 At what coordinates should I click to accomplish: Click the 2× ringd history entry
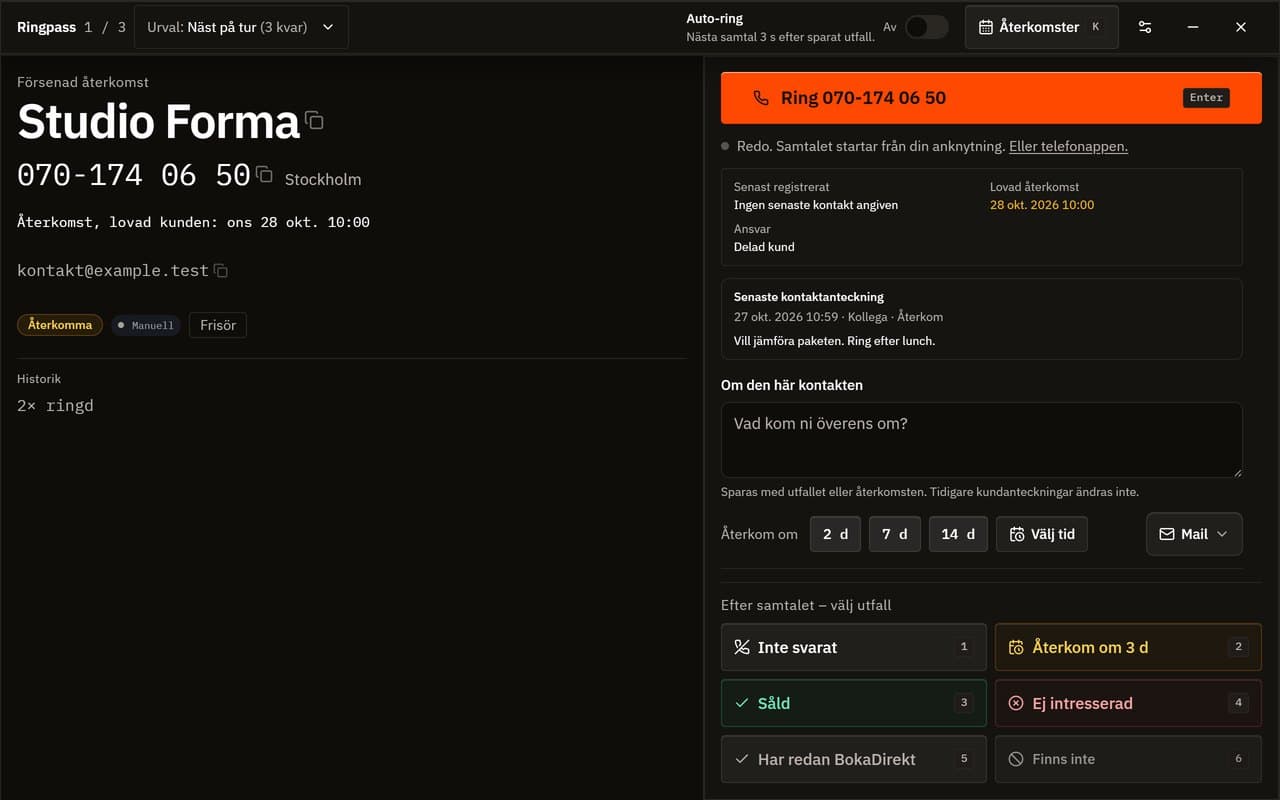[x=55, y=405]
